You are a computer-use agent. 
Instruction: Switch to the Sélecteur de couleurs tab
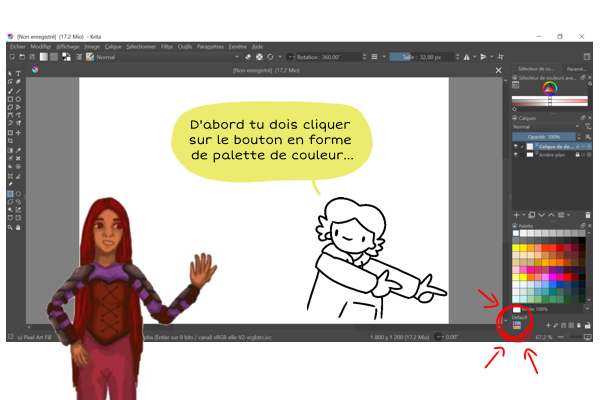pyautogui.click(x=535, y=68)
